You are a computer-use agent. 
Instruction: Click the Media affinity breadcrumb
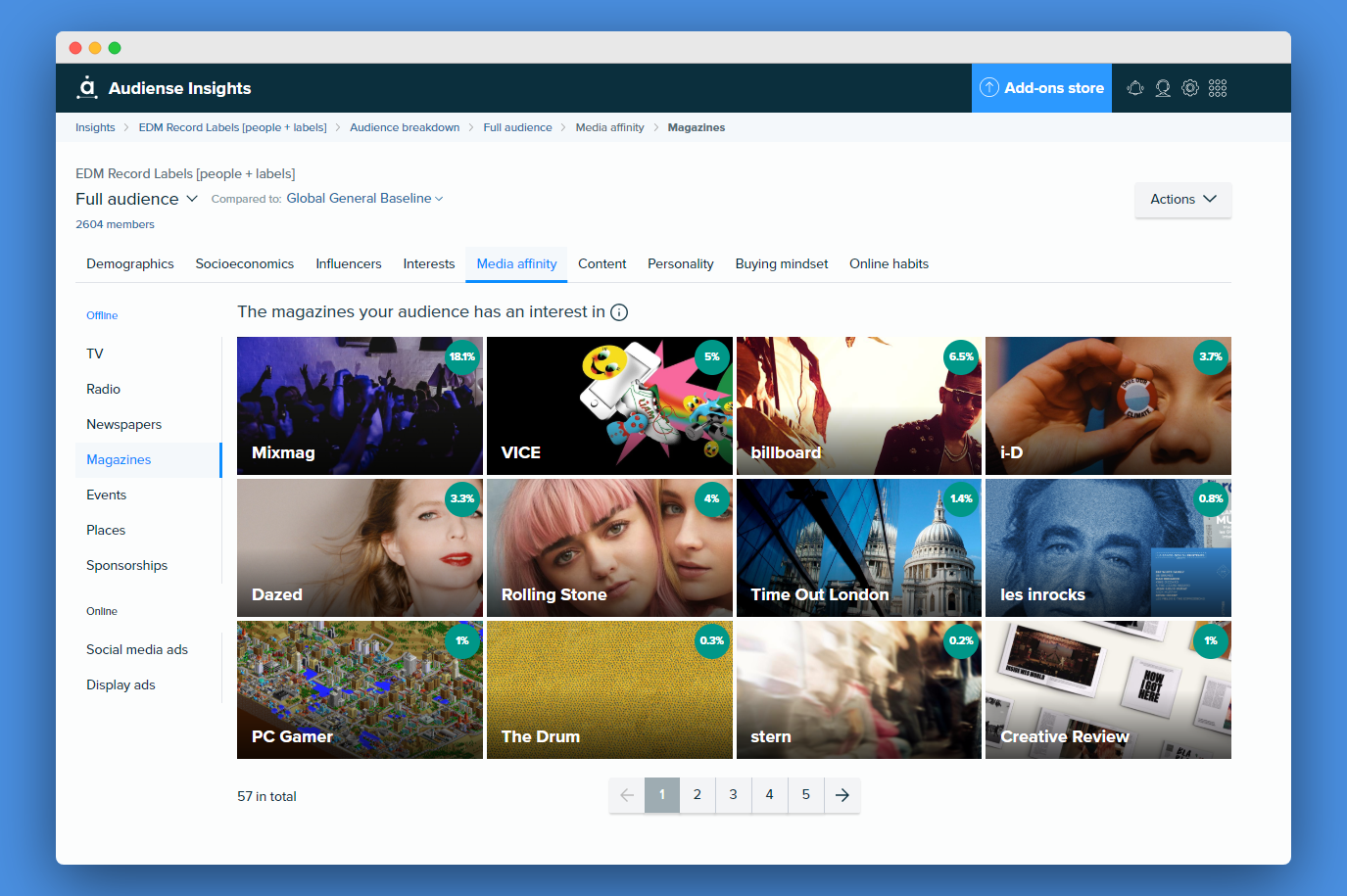[610, 127]
